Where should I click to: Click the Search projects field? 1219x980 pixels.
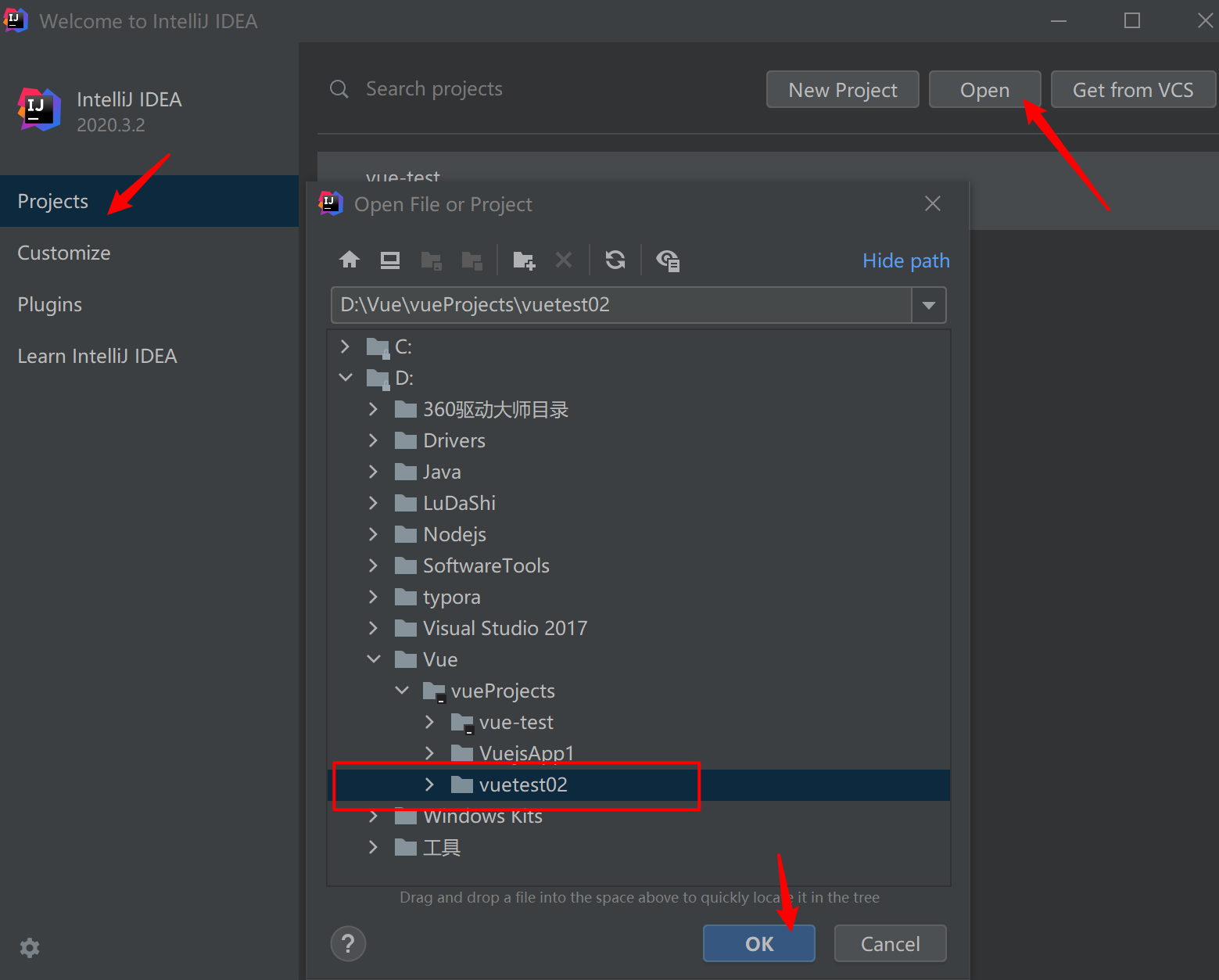tap(434, 89)
